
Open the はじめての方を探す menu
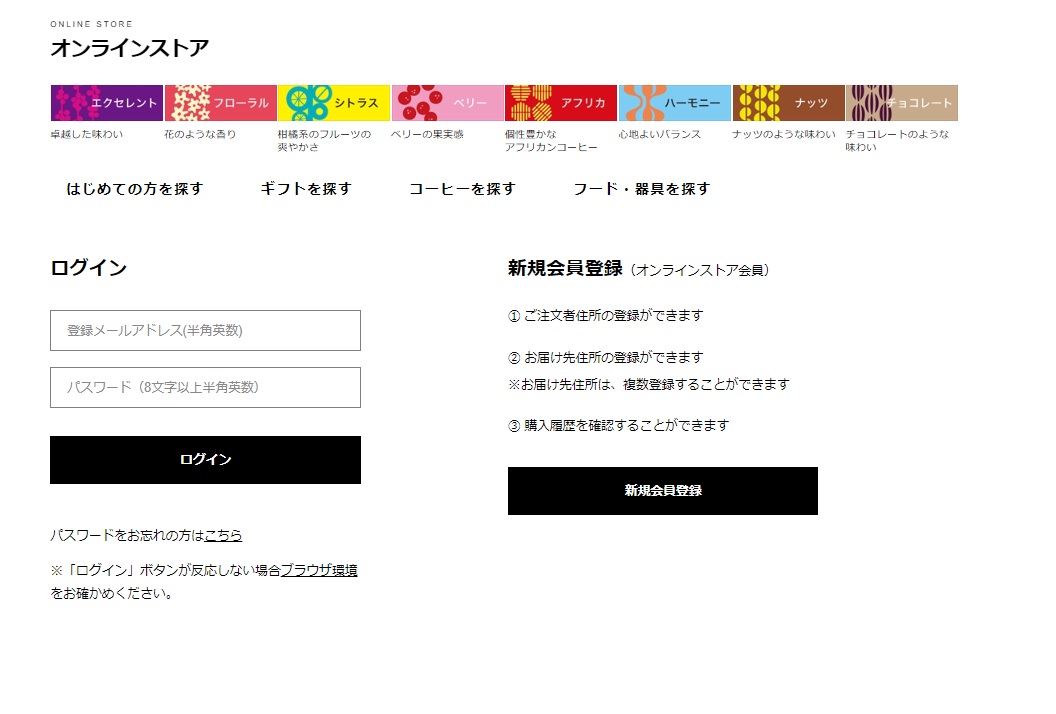[x=135, y=189]
